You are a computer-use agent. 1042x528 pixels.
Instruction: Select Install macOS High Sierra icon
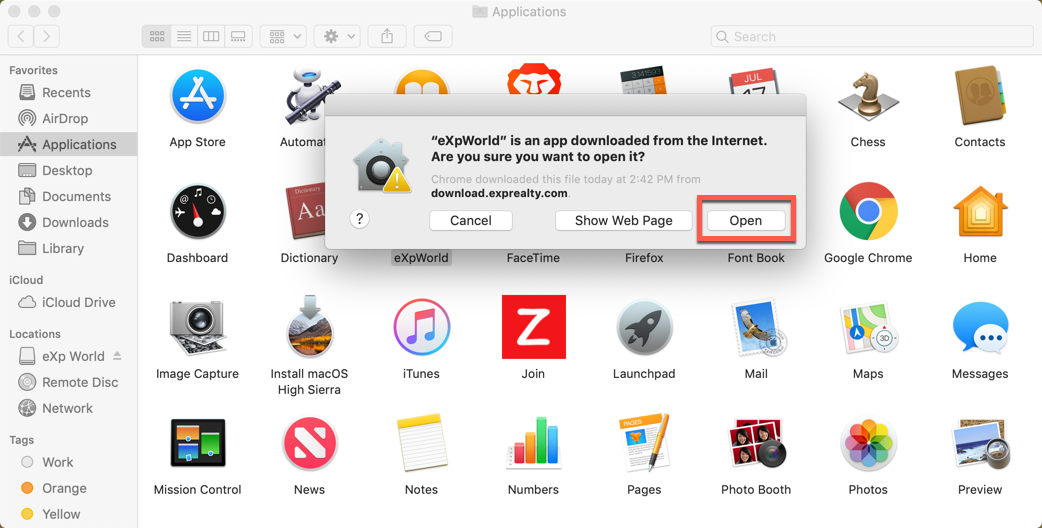309,328
